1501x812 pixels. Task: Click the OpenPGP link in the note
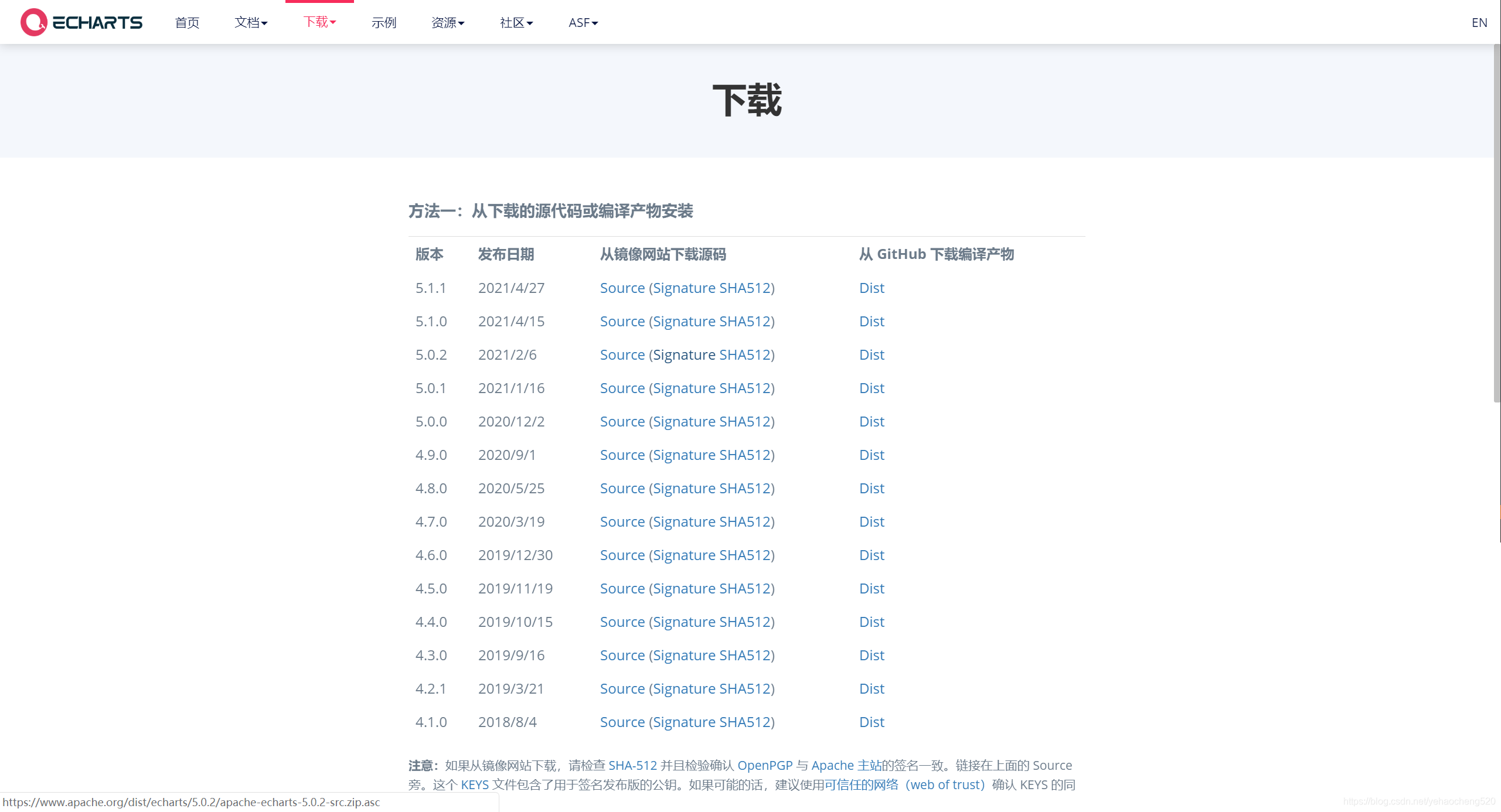(x=764, y=765)
